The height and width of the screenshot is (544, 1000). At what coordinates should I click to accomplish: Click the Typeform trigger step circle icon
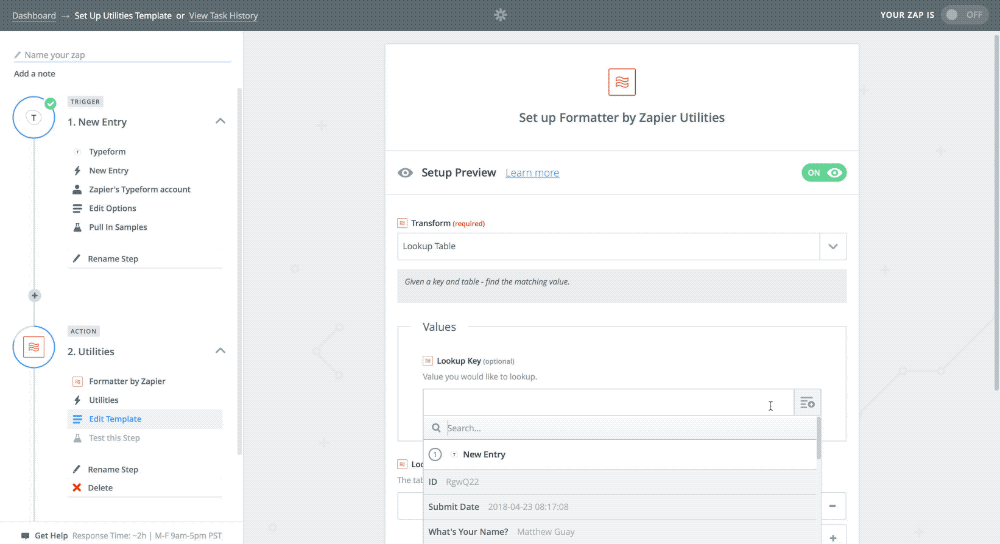[34, 117]
